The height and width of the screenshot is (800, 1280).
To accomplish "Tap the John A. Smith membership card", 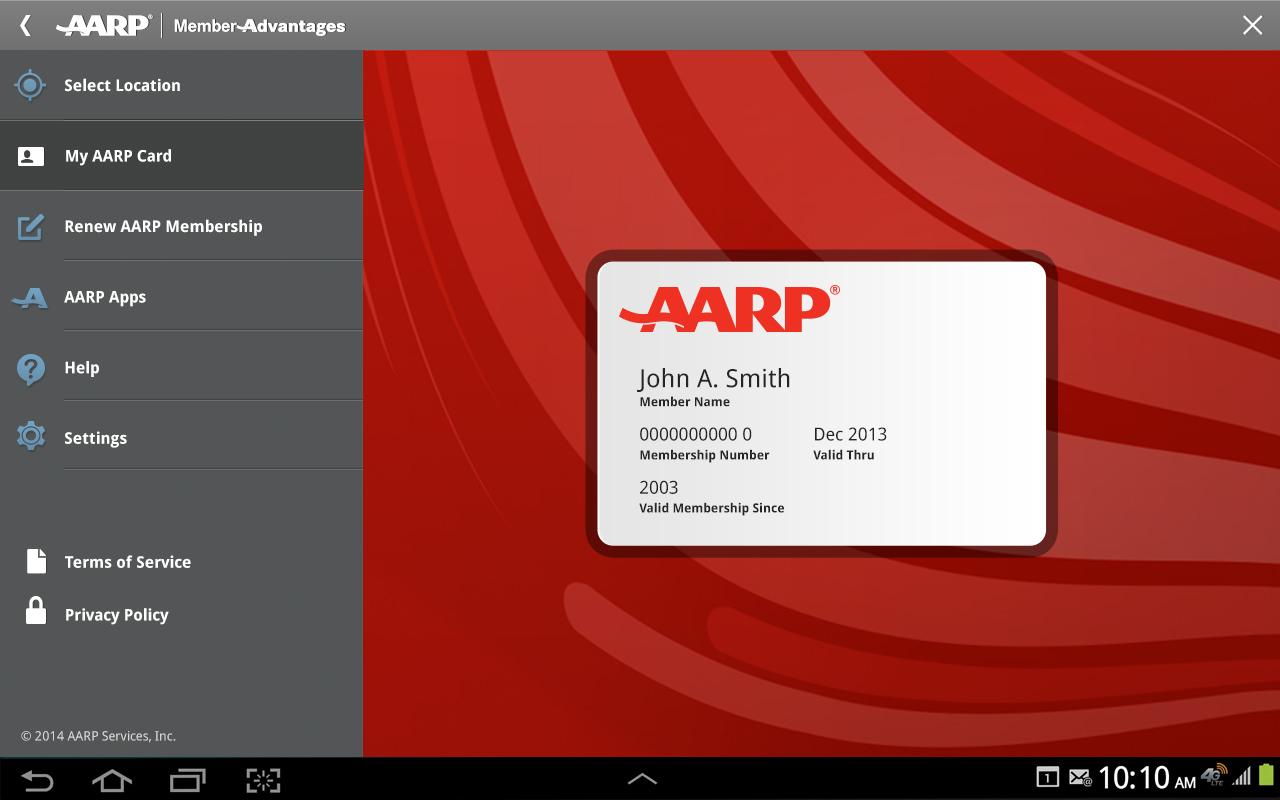I will (821, 403).
